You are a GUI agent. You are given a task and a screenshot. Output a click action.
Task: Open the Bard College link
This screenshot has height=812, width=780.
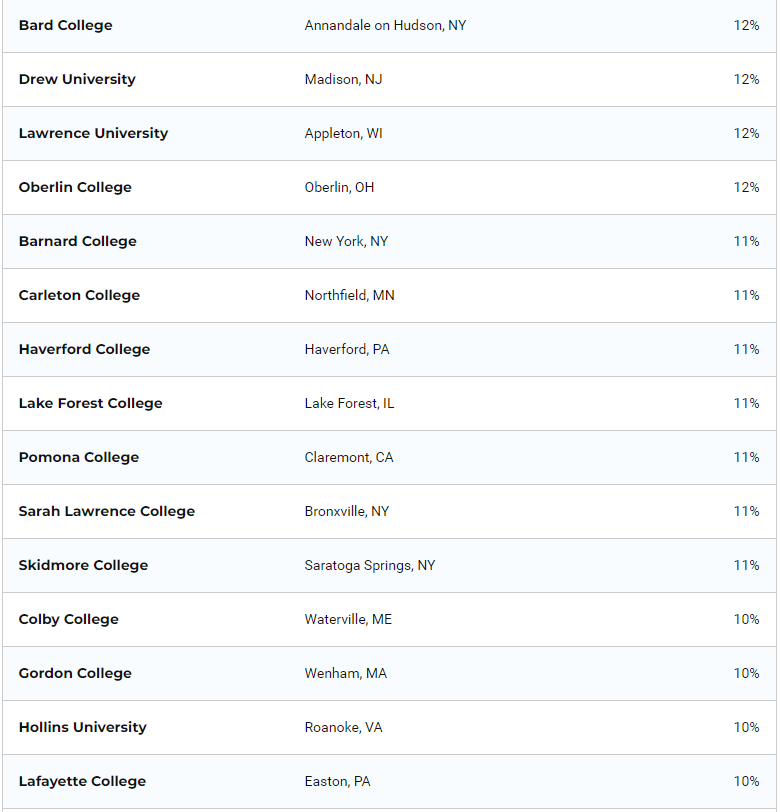click(65, 25)
